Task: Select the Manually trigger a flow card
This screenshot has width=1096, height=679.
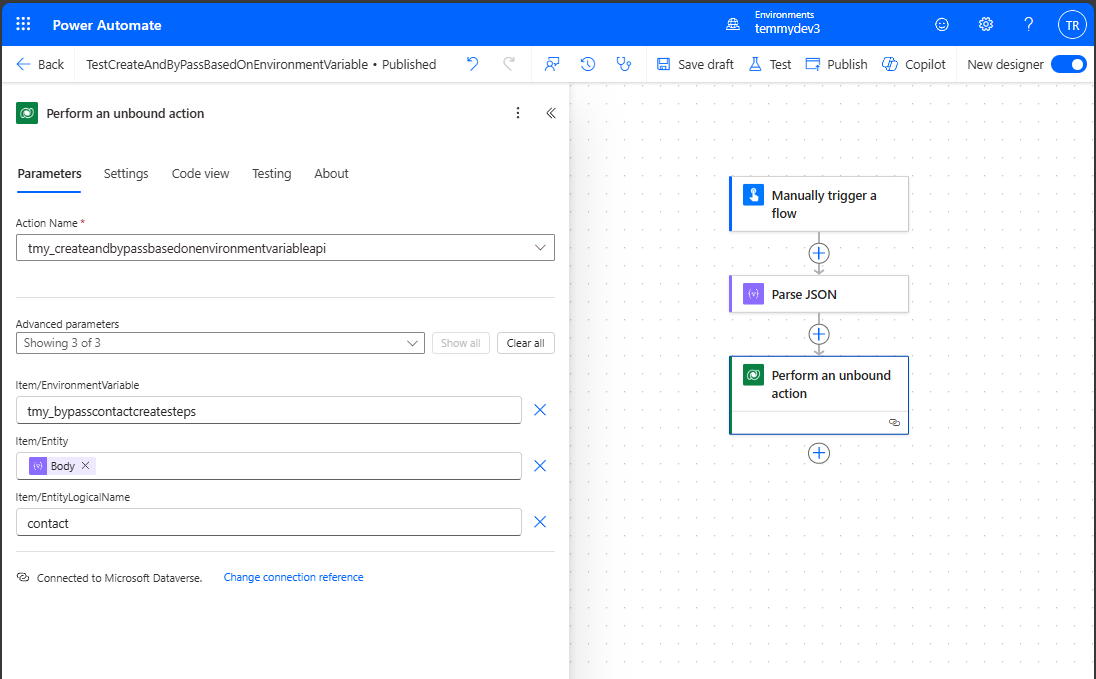Action: pos(819,203)
